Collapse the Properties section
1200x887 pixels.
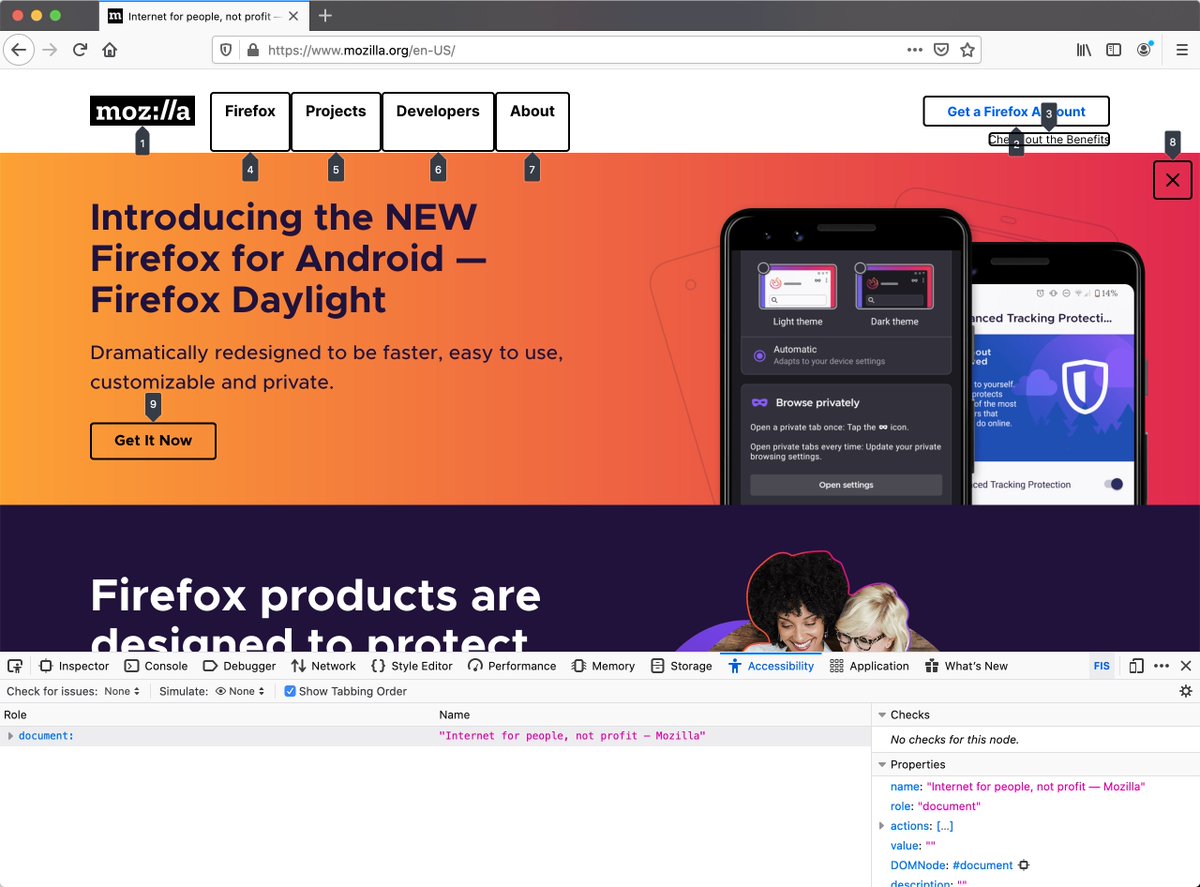point(882,764)
